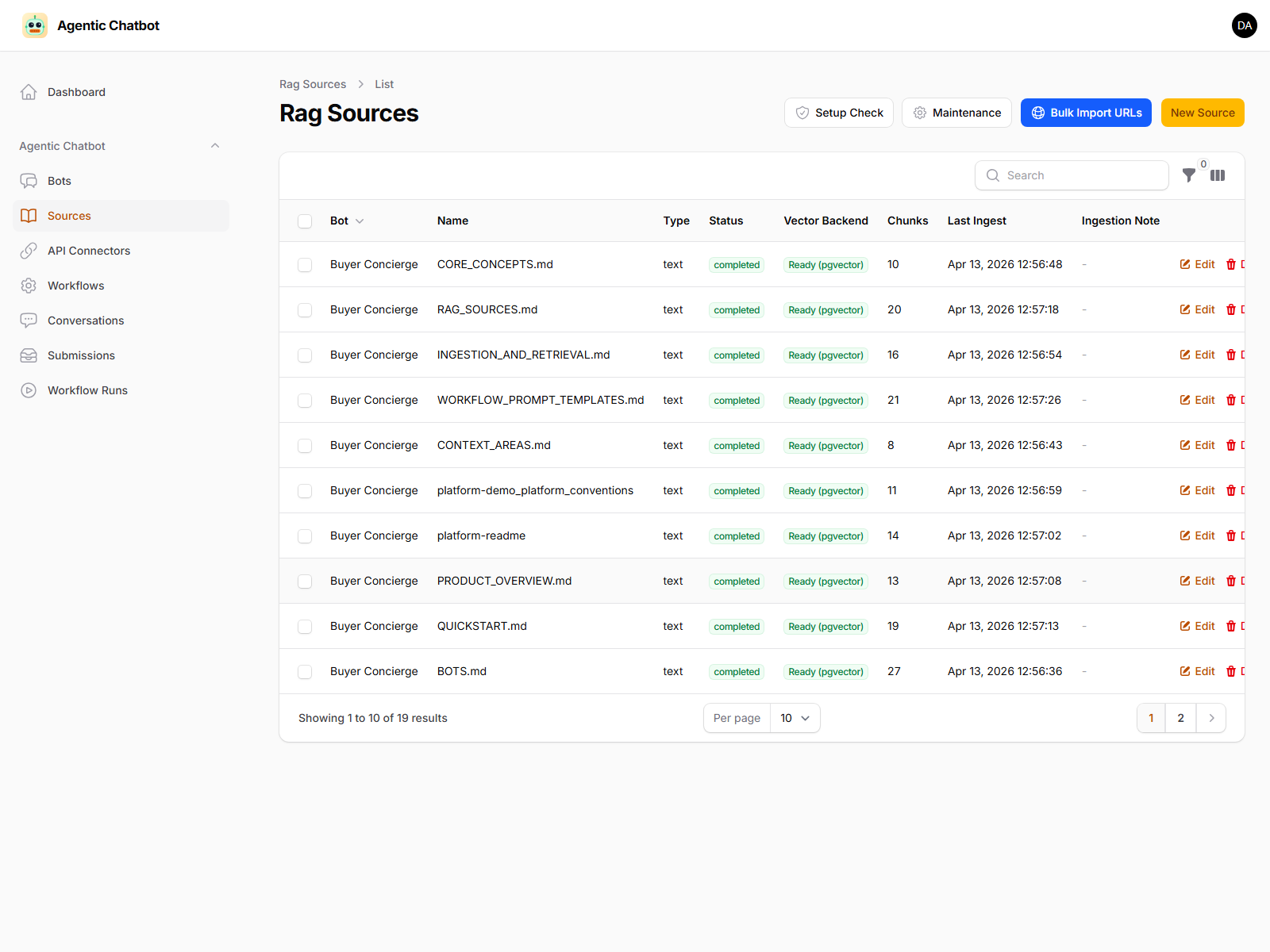Edit the platform-readme source
Viewport: 1270px width, 952px height.
pyautogui.click(x=1197, y=535)
